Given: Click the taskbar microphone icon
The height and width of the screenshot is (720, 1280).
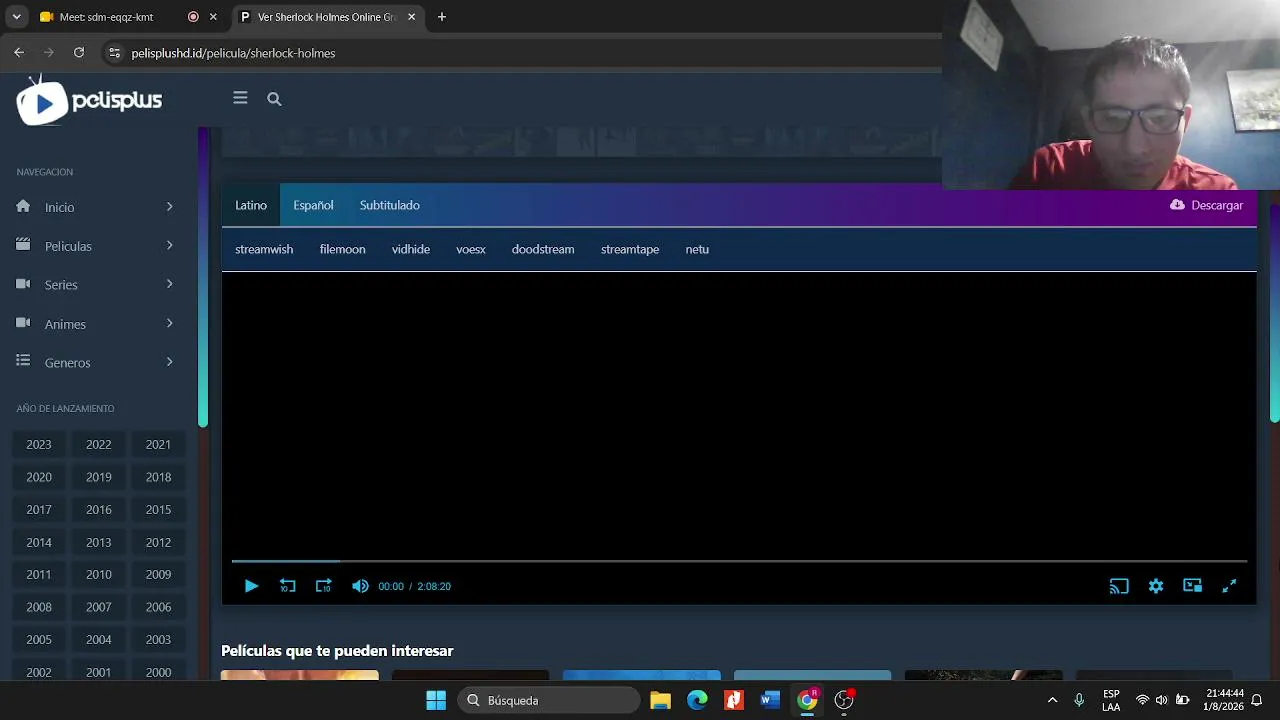Looking at the screenshot, I should [1079, 700].
